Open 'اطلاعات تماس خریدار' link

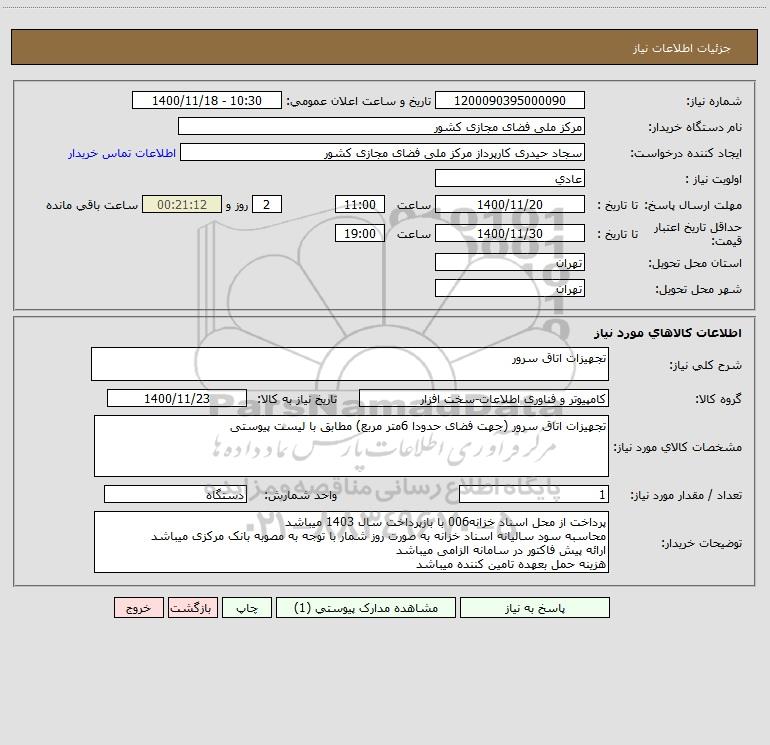122,153
